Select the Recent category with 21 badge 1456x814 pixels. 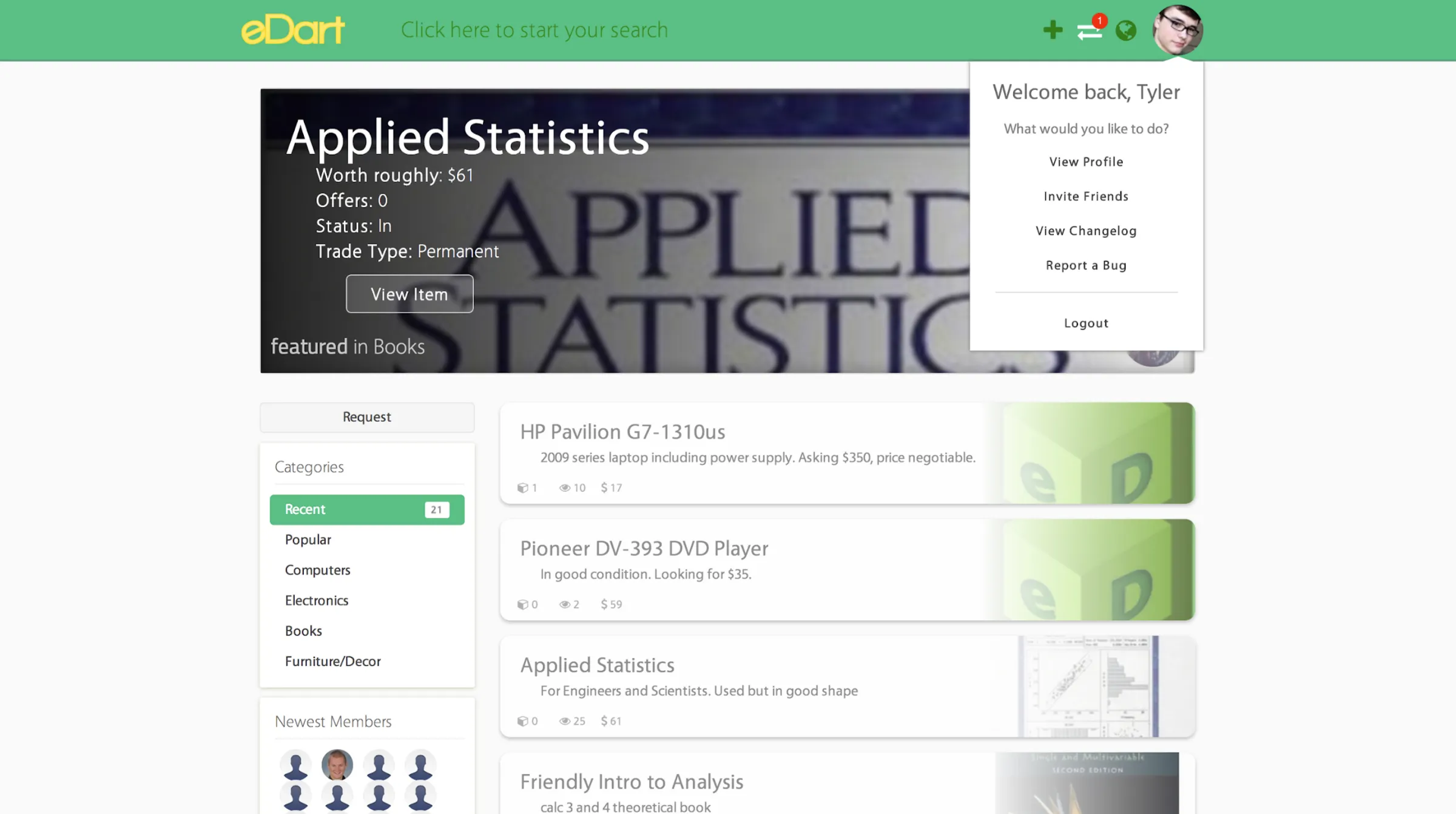pos(366,509)
